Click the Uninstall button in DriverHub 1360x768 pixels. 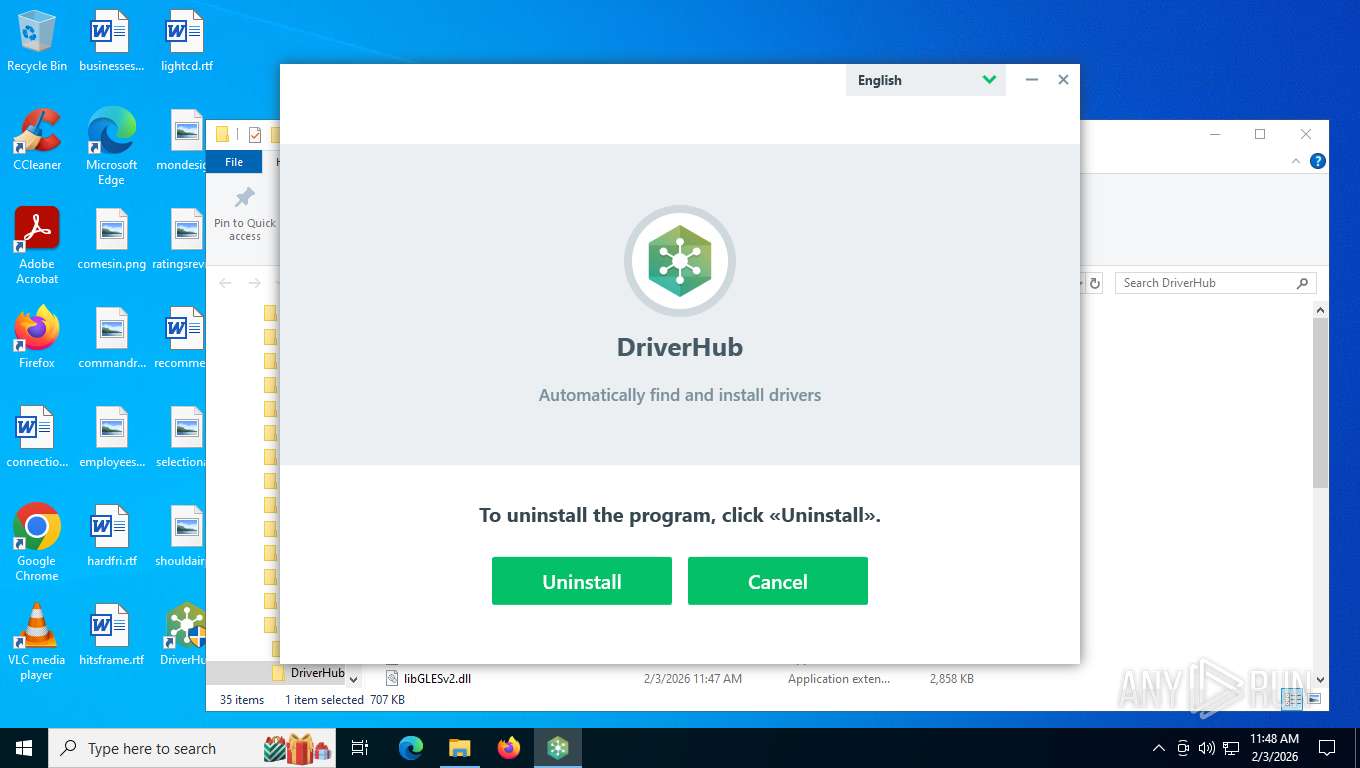(581, 581)
